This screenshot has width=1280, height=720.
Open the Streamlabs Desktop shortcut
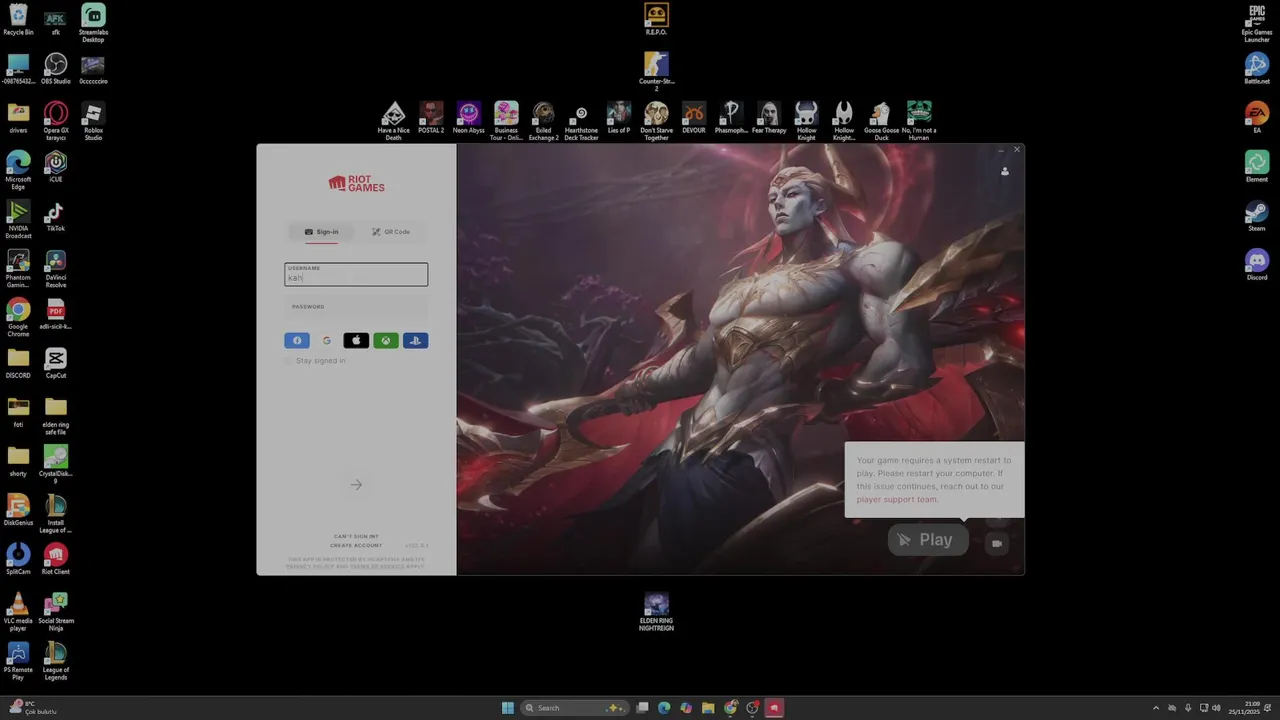tap(93, 23)
